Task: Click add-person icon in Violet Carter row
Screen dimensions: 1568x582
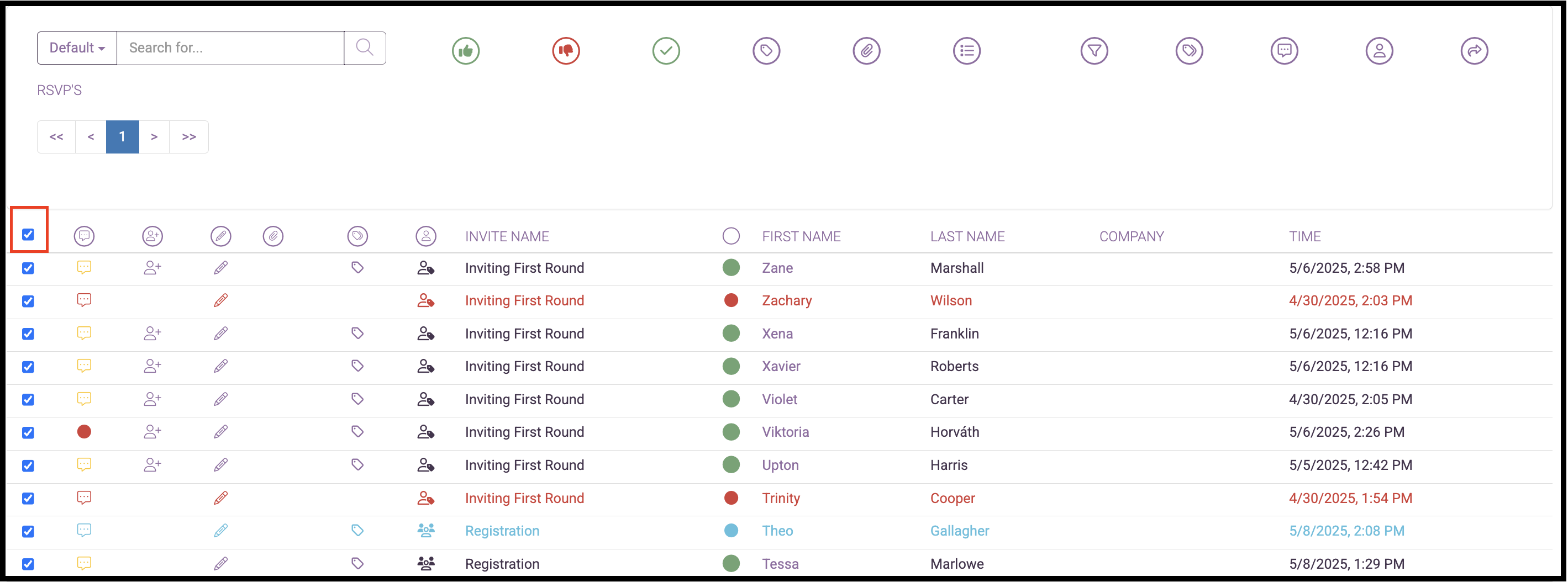Action: (x=152, y=399)
